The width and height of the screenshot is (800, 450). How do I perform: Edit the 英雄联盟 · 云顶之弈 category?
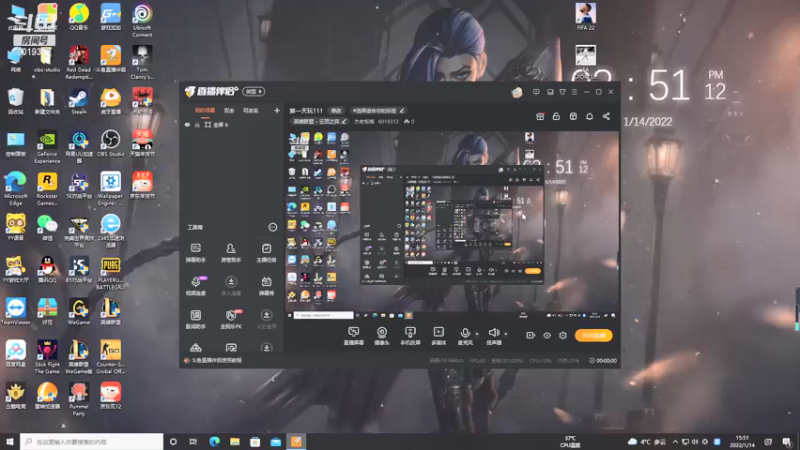(x=319, y=121)
